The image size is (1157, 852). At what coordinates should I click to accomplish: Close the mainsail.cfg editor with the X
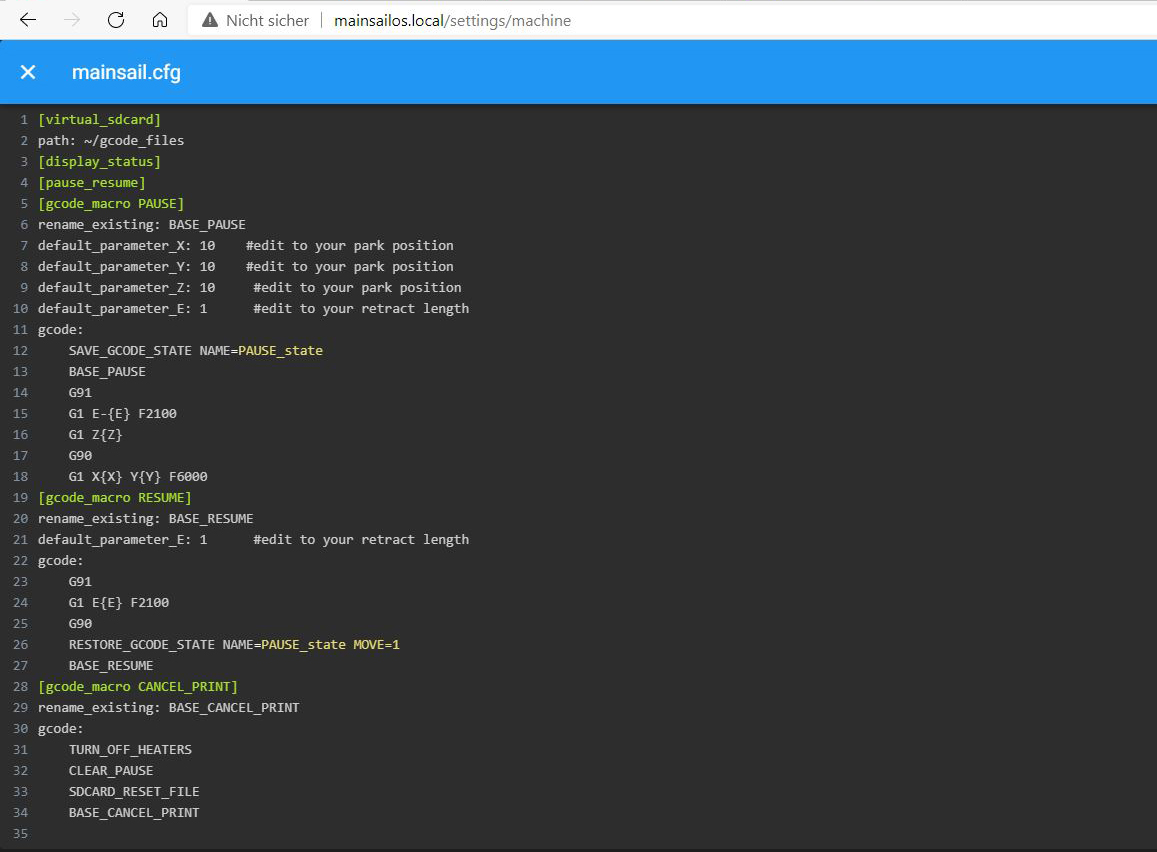coord(28,72)
